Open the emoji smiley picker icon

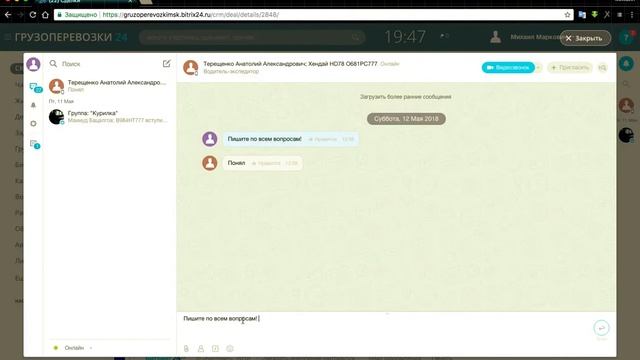230,349
